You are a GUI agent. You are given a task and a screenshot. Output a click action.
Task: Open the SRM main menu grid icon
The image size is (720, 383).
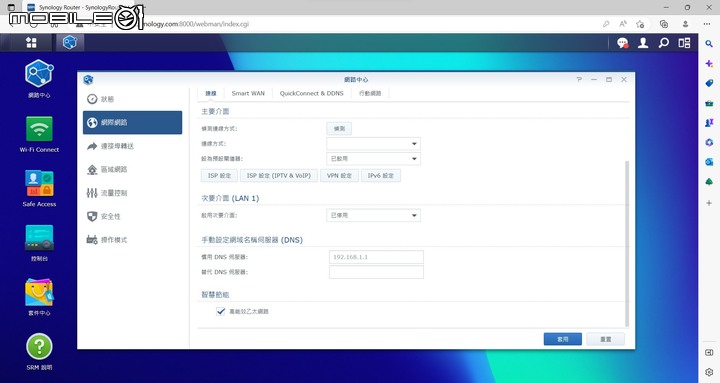point(31,43)
